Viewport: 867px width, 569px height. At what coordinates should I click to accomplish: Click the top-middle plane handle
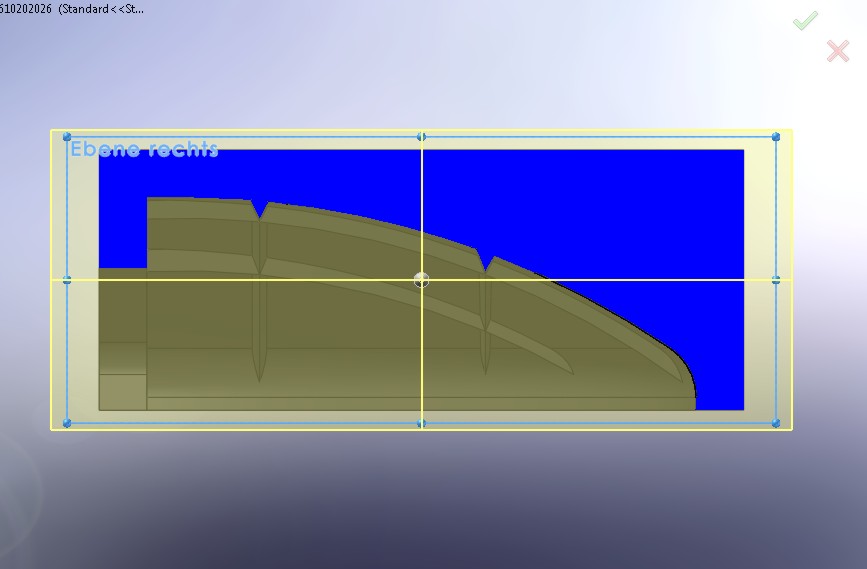421,137
